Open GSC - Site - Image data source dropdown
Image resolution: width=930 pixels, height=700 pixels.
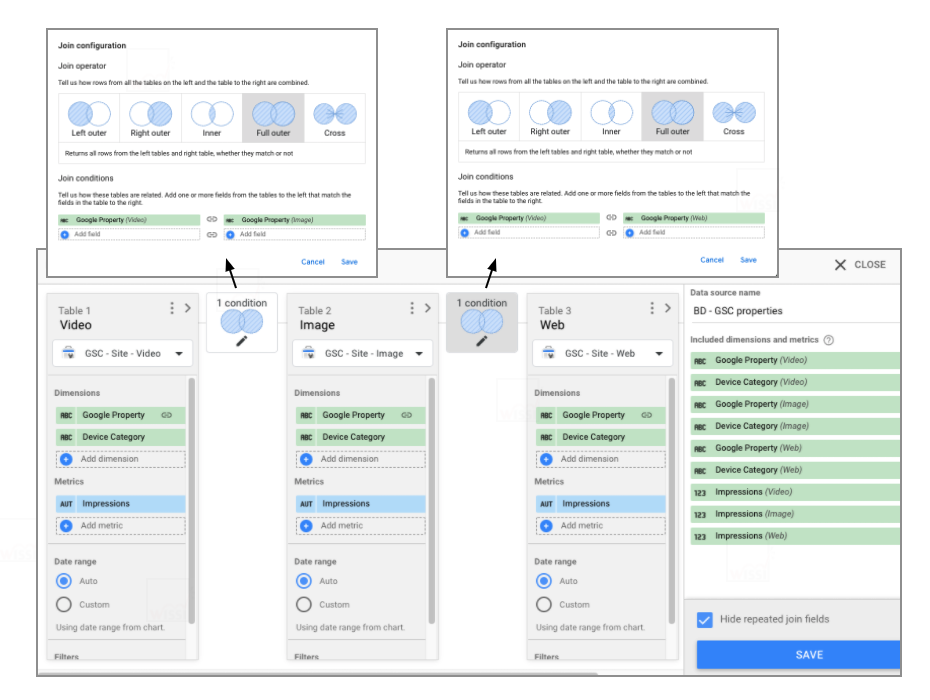click(362, 354)
